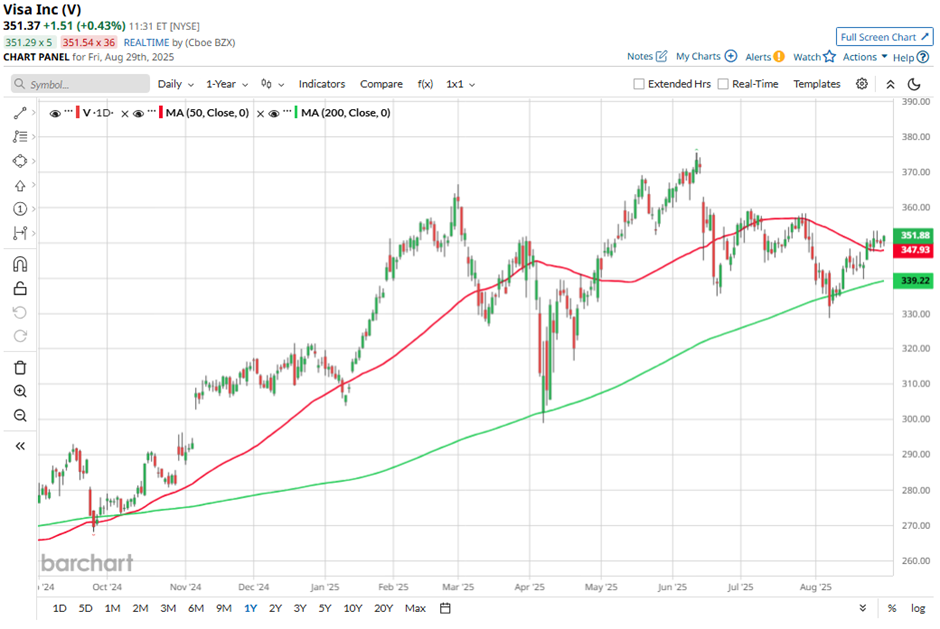Screen dimensions: 940x629
Task: Select the Max time range
Action: (x=415, y=608)
